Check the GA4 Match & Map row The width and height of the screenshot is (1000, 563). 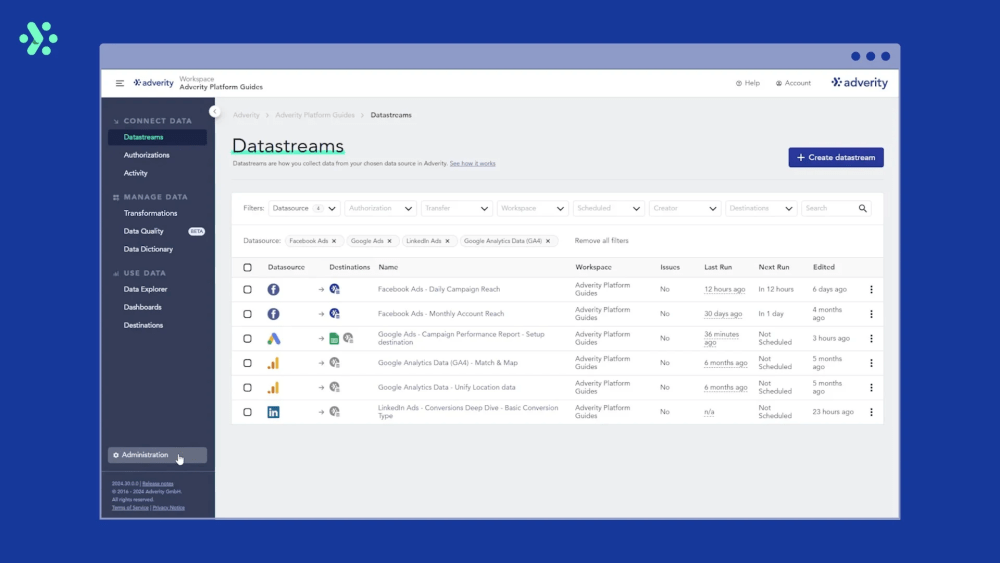[247, 363]
